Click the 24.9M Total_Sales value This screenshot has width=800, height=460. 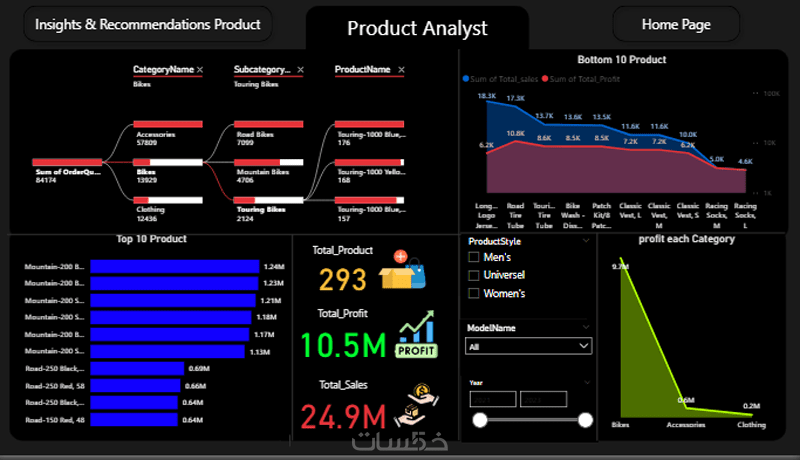[343, 417]
